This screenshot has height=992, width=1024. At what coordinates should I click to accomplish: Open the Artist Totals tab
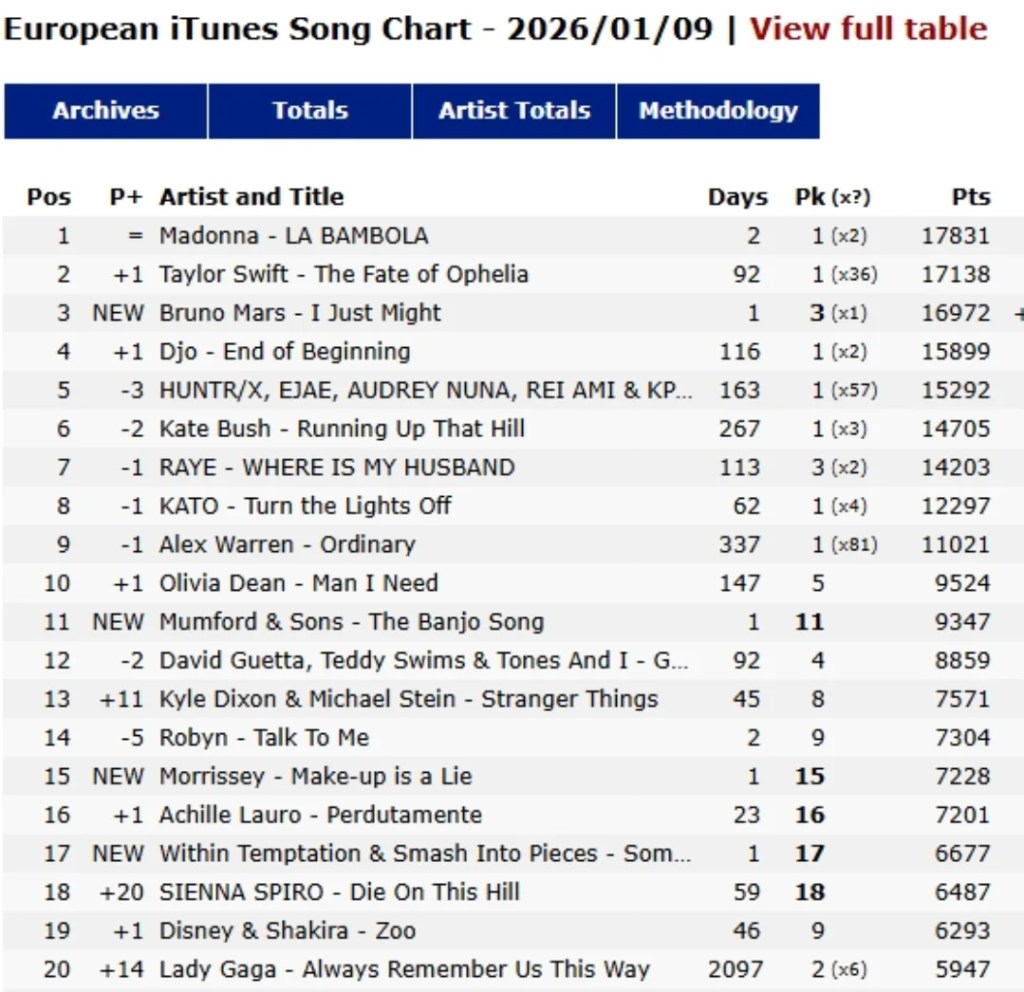pyautogui.click(x=514, y=111)
